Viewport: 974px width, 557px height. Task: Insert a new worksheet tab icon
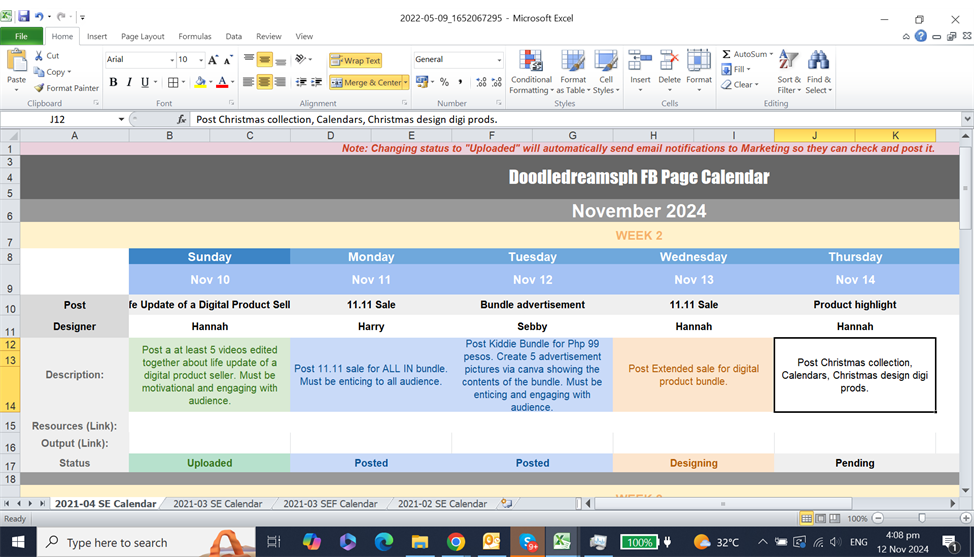507,504
